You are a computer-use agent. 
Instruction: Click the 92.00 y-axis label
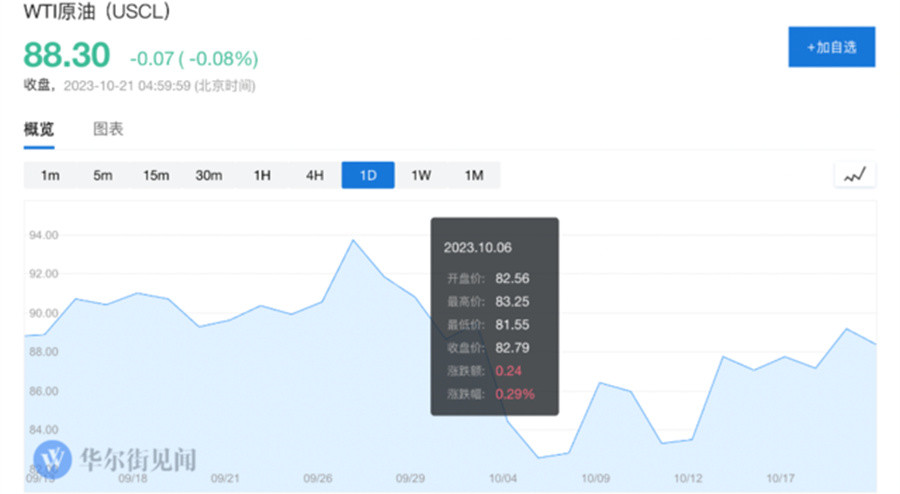tap(44, 274)
